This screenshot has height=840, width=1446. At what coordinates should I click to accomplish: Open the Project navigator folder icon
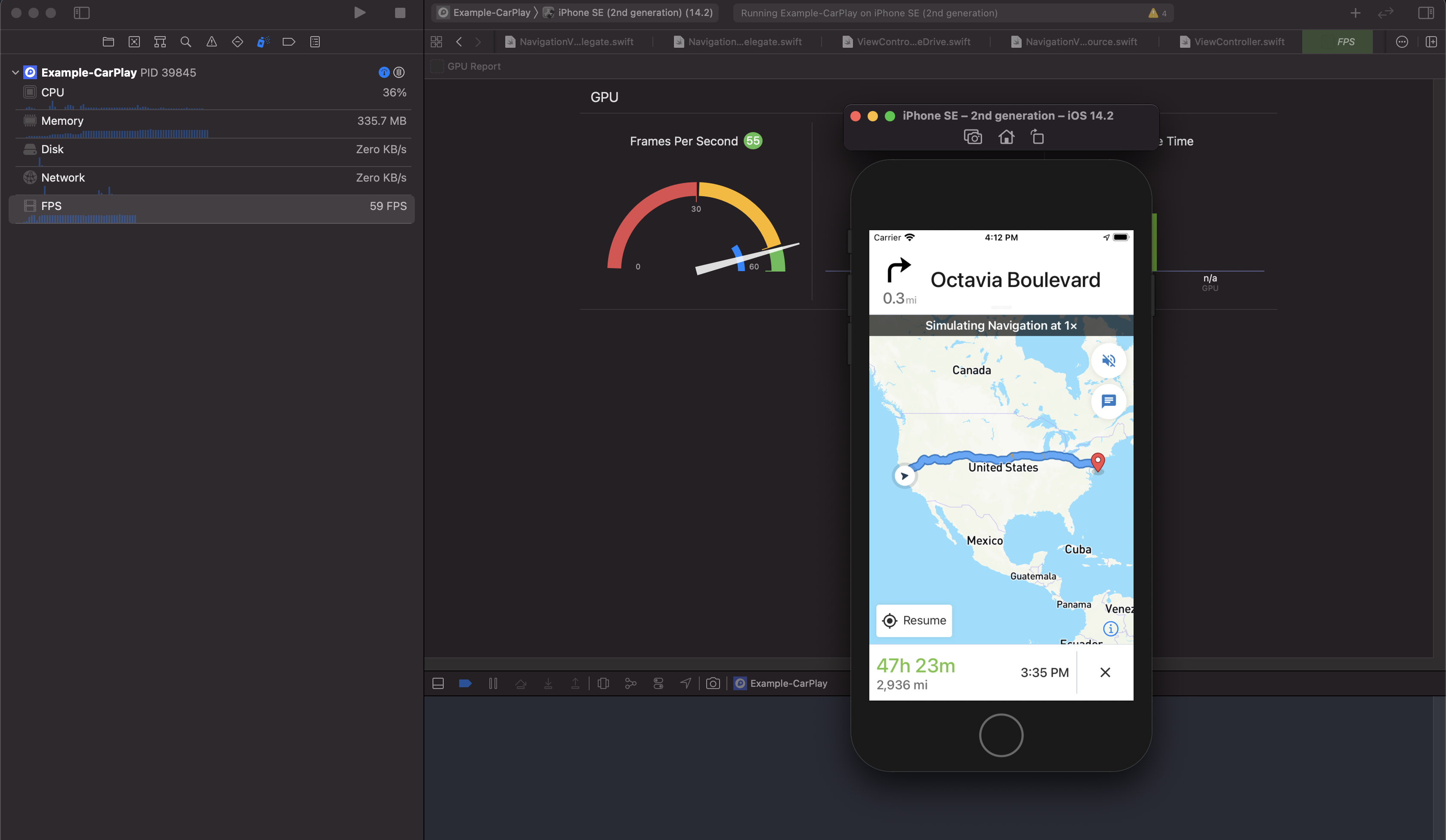click(x=108, y=42)
